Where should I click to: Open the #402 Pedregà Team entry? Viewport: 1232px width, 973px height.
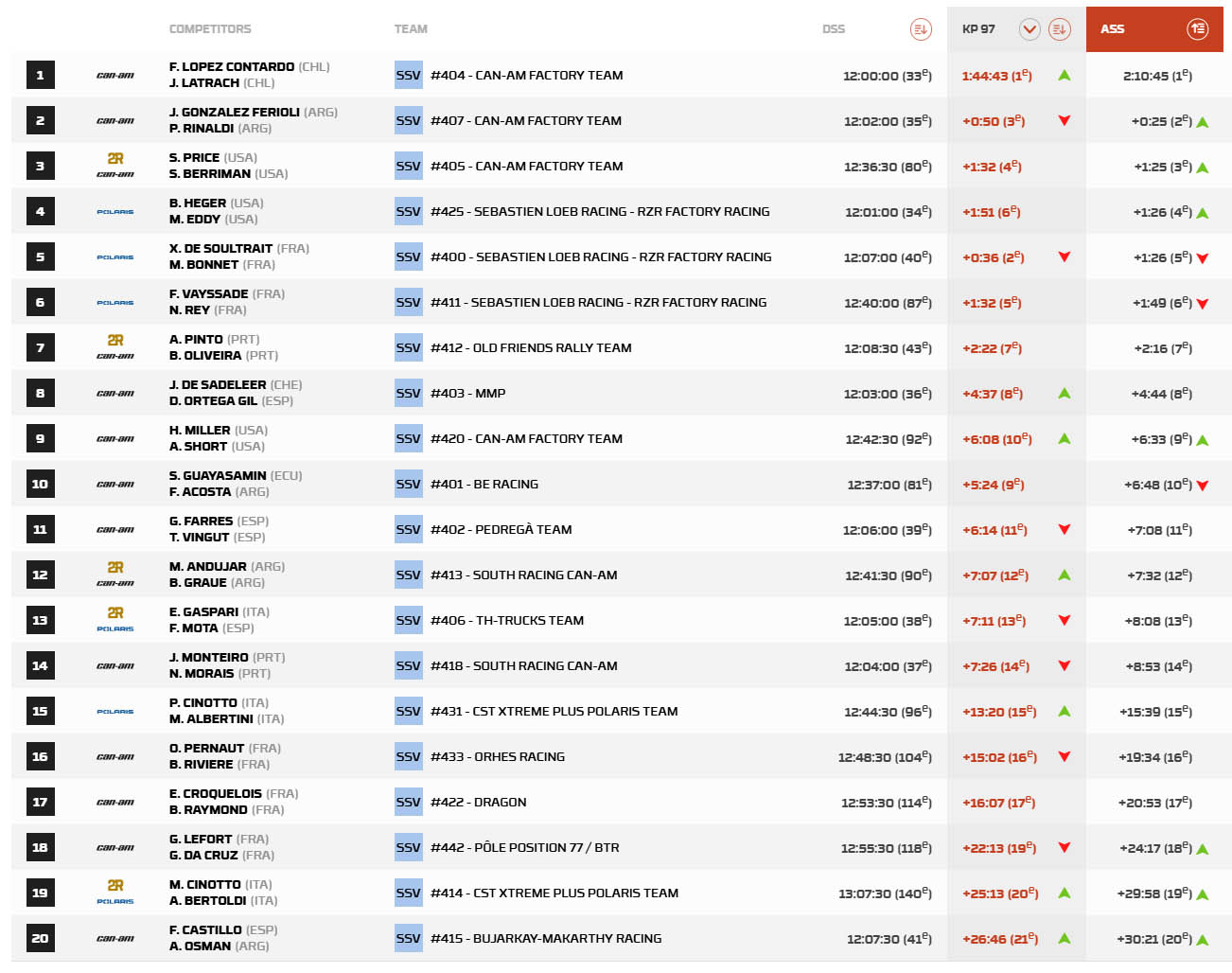501,530
